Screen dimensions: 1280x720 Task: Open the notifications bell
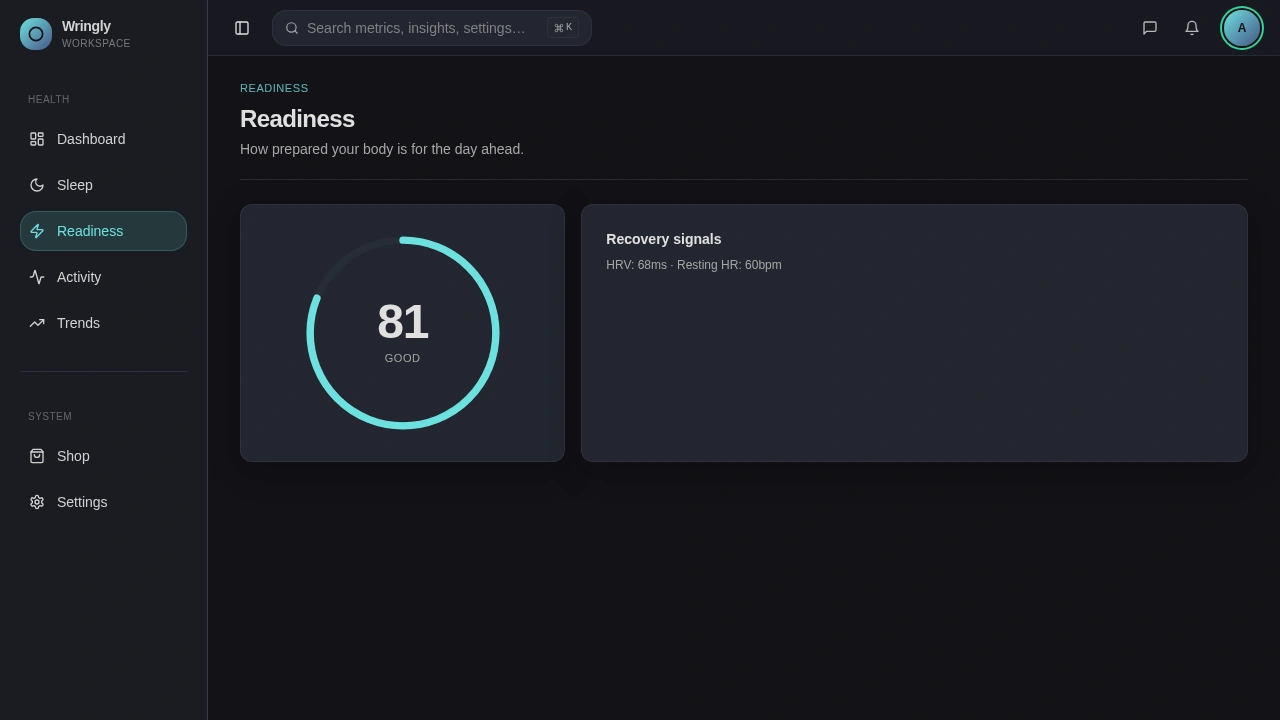(x=1192, y=28)
